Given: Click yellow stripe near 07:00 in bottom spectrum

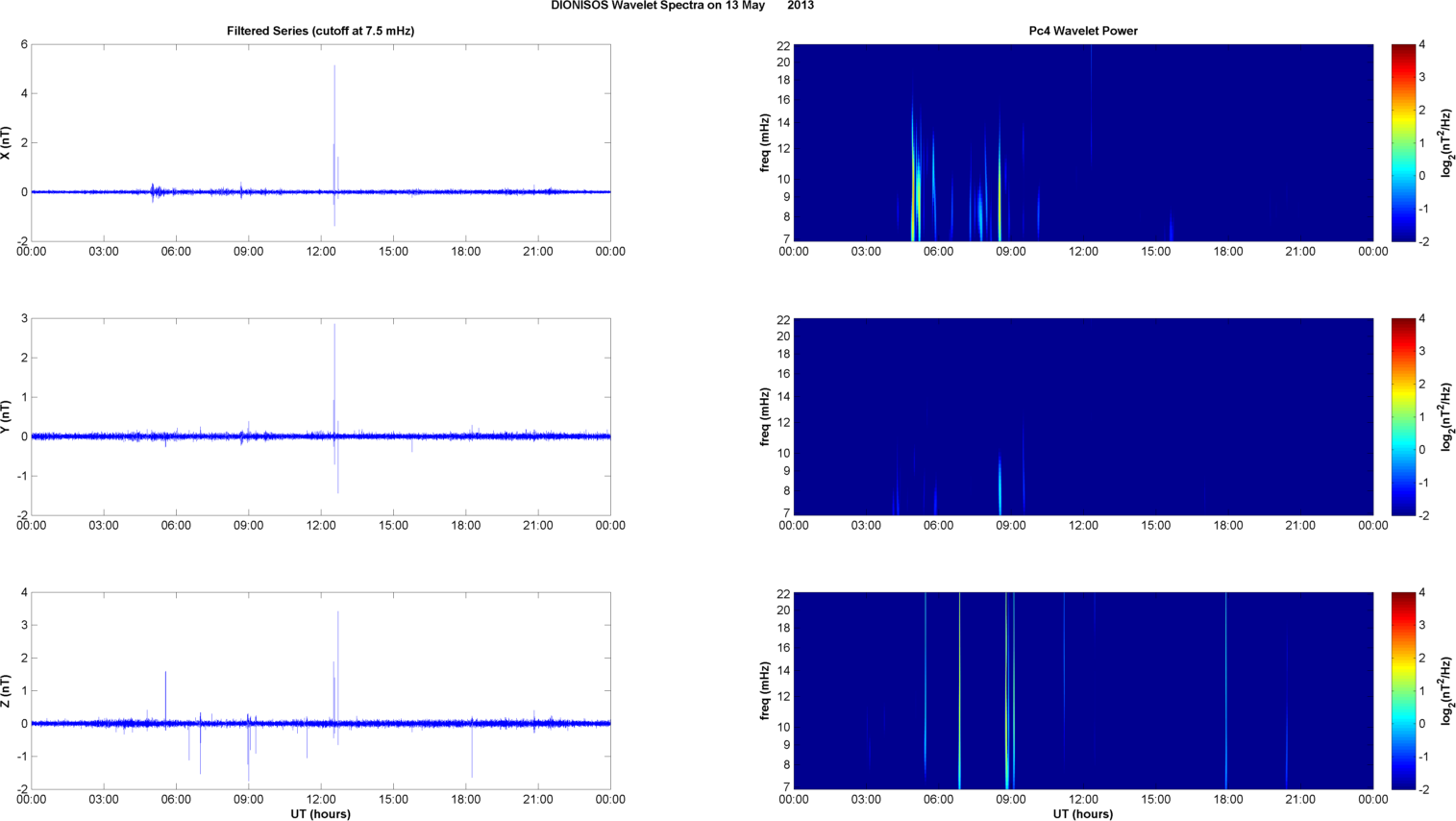Looking at the screenshot, I should (x=959, y=692).
